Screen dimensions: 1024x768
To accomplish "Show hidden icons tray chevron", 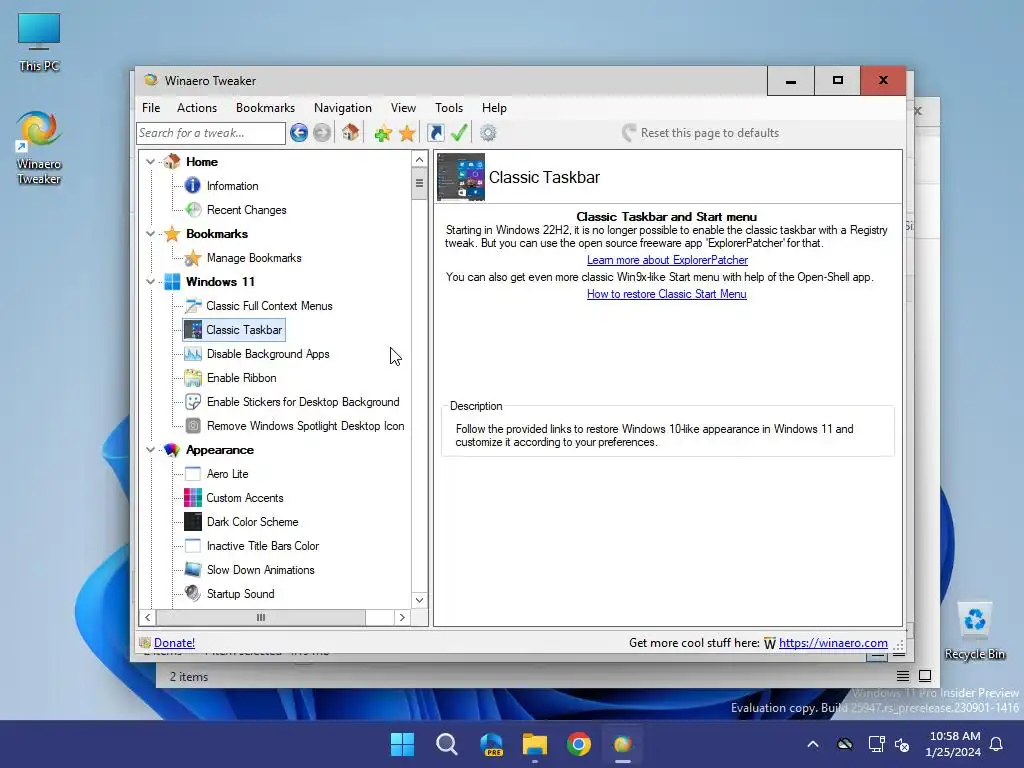I will pyautogui.click(x=813, y=744).
